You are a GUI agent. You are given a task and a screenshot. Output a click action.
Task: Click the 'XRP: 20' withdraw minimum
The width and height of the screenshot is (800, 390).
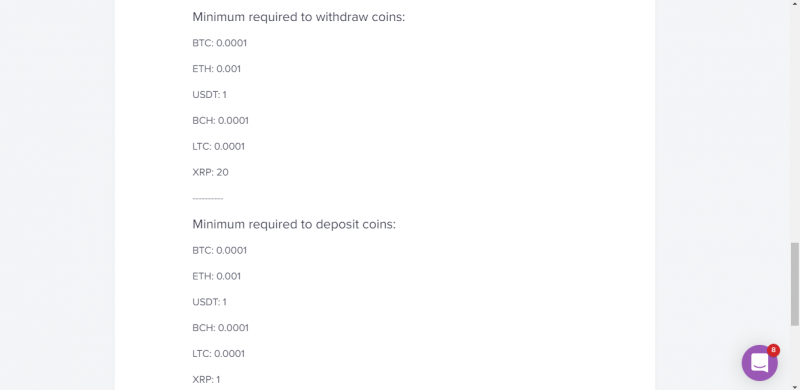coord(210,173)
